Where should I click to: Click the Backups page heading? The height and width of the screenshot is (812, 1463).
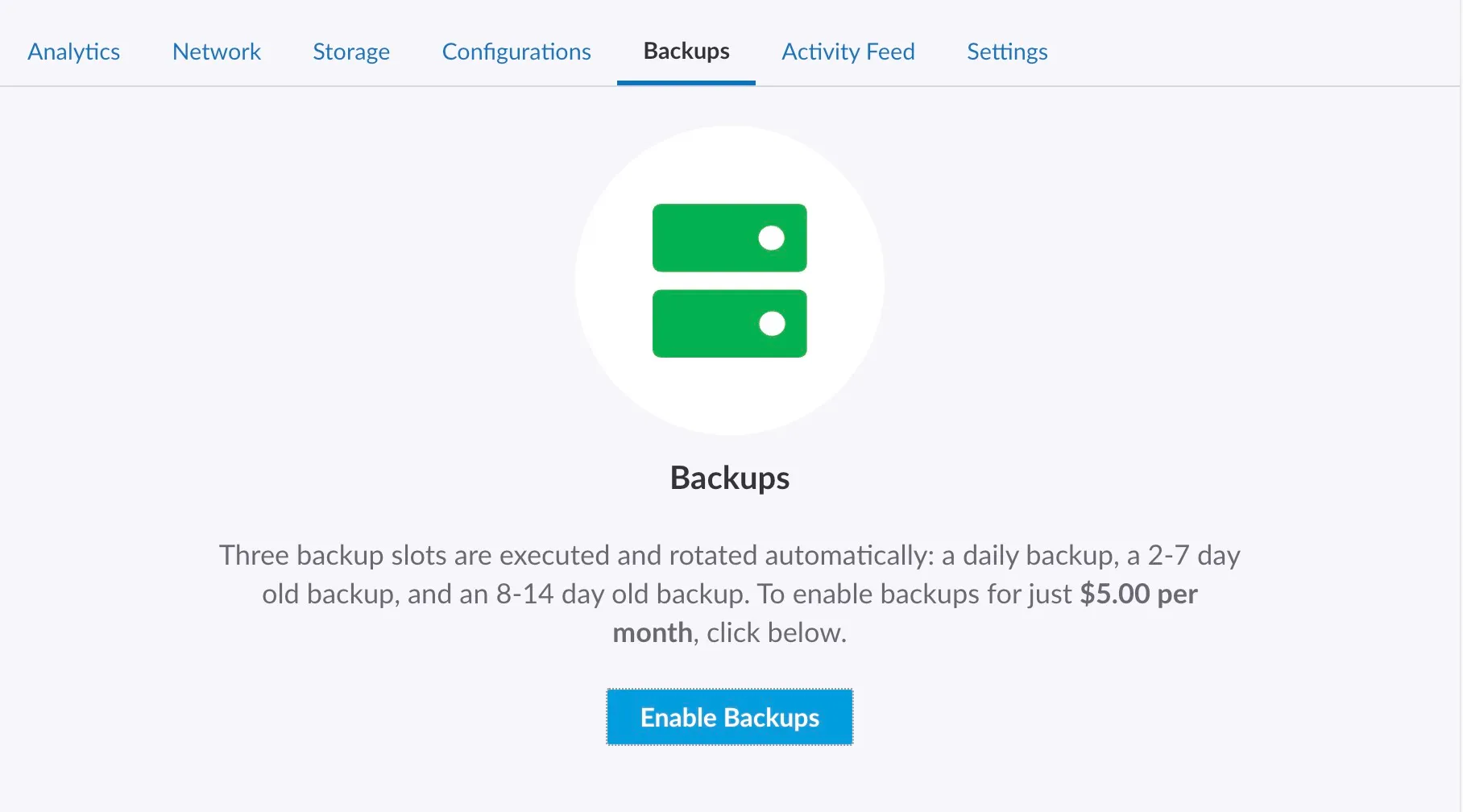click(729, 477)
